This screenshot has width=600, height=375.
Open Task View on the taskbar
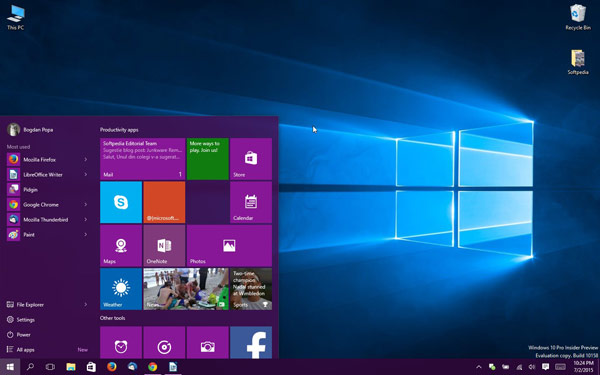pyautogui.click(x=50, y=367)
